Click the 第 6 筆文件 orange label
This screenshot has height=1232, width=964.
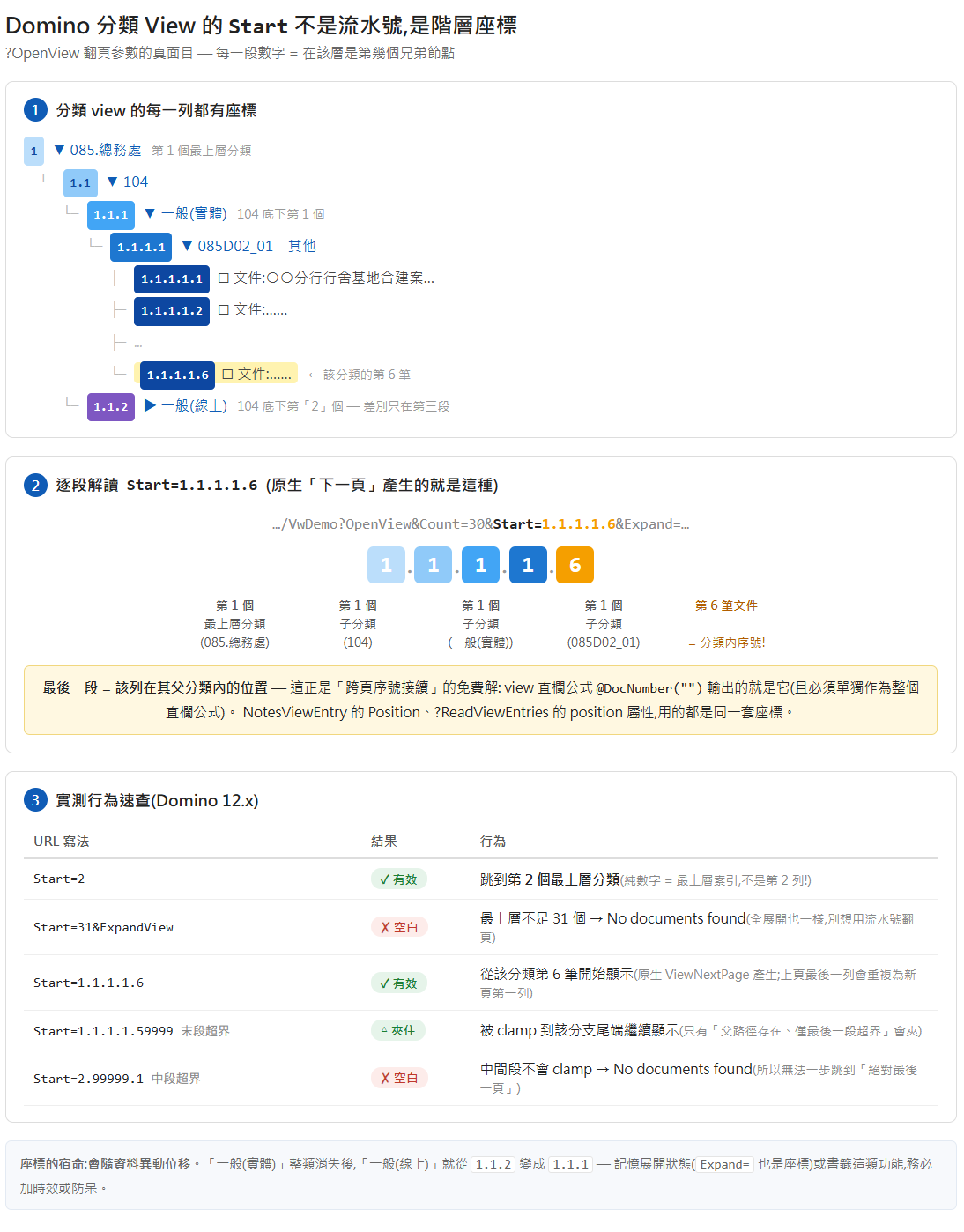click(x=726, y=605)
